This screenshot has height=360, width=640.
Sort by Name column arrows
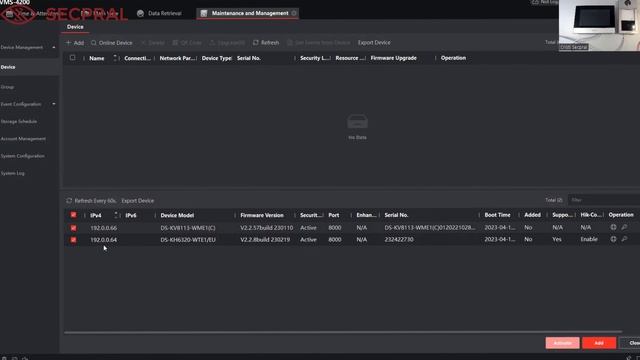[x=115, y=58]
